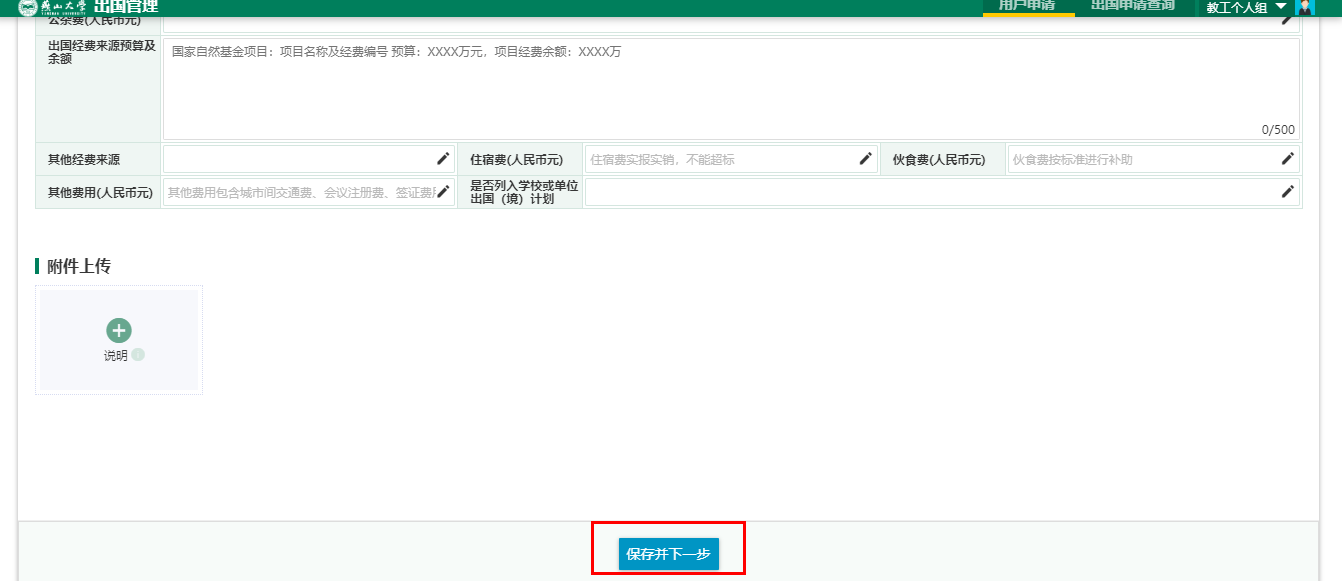
Task: Click the 出国管理 title in header
Action: point(126,7)
